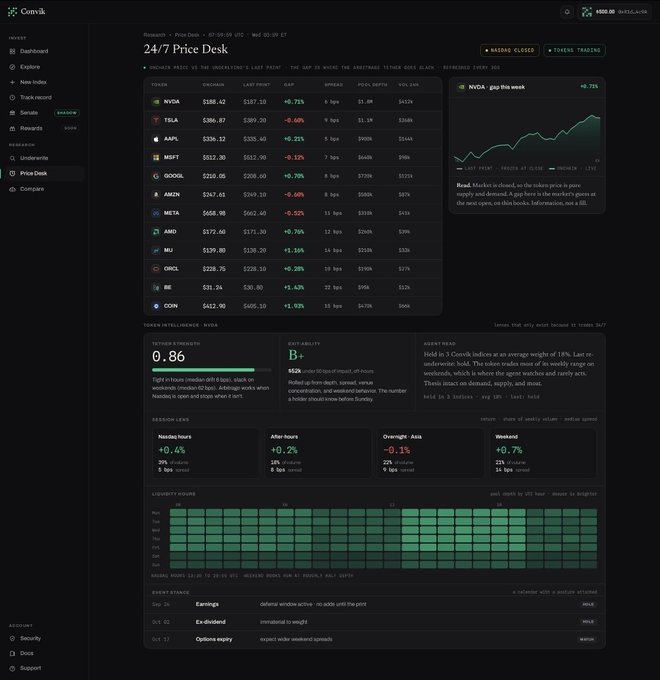Screen dimensions: 660x680
Task: Click the Support help icon
Action: tap(12, 668)
